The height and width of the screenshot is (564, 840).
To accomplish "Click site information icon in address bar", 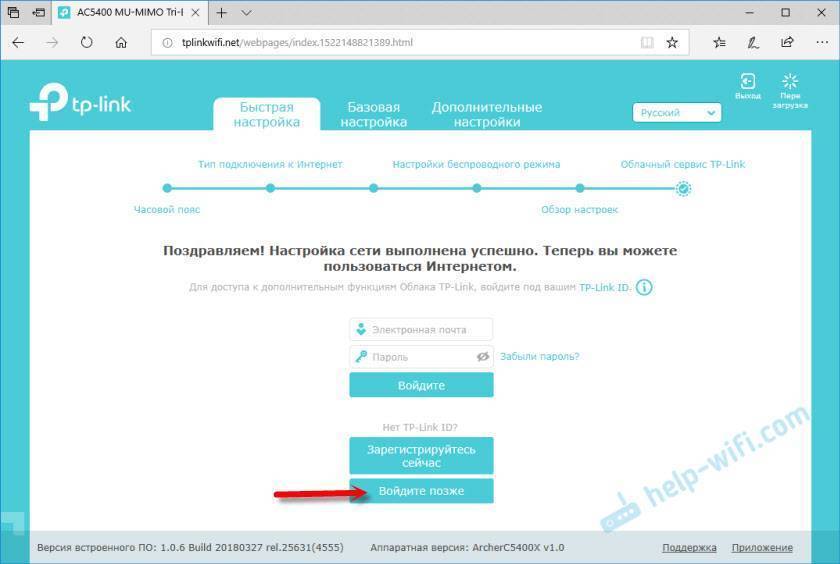I will tap(167, 42).
